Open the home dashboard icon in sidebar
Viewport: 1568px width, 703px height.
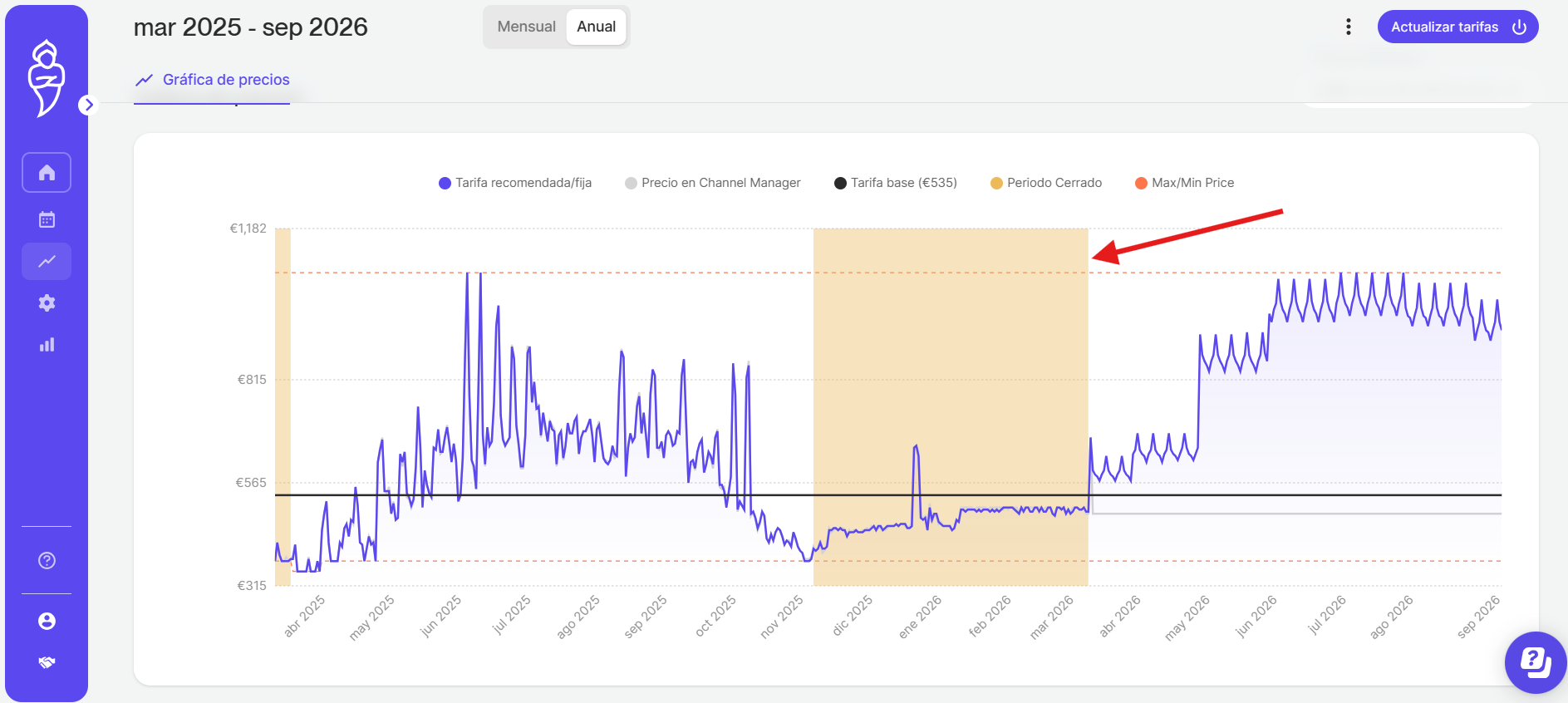coord(47,173)
